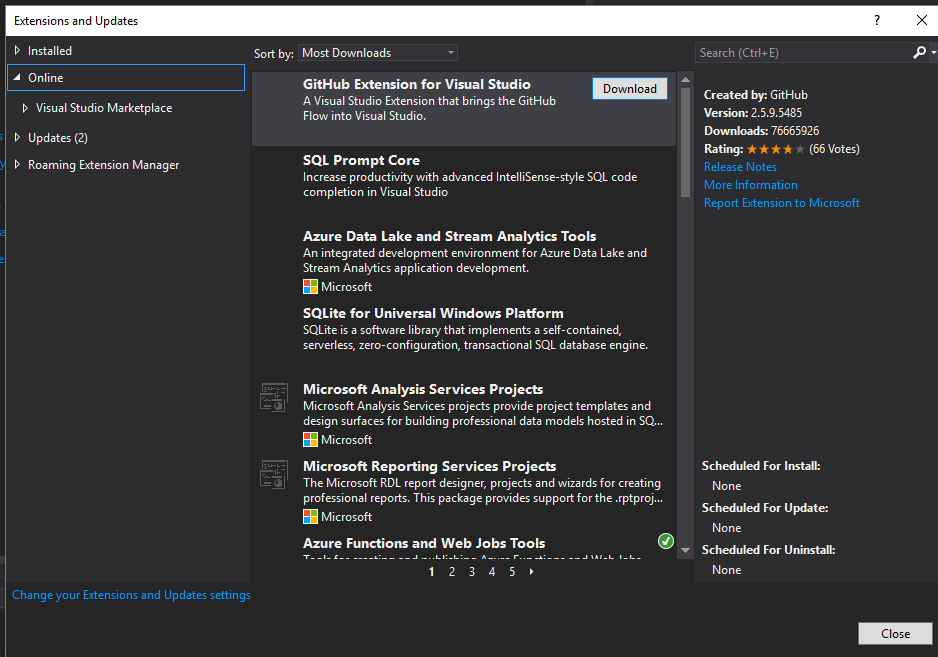Screen dimensions: 938x657
Task: Expand the Updates (2) node
Action: point(17,137)
